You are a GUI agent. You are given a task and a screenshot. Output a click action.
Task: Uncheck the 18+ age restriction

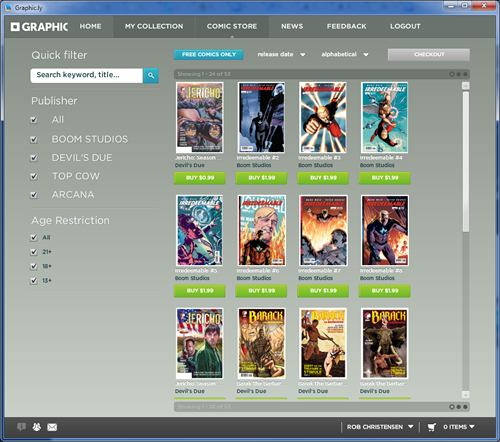tap(34, 266)
